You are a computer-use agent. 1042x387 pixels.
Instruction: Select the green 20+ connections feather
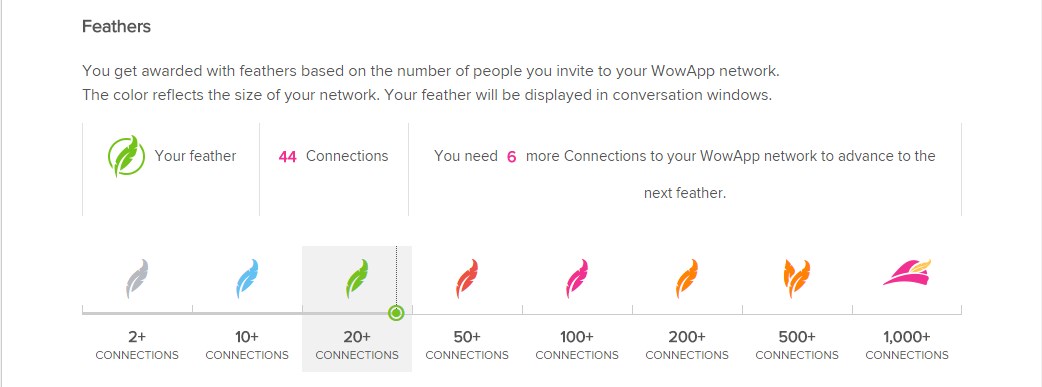[357, 279]
